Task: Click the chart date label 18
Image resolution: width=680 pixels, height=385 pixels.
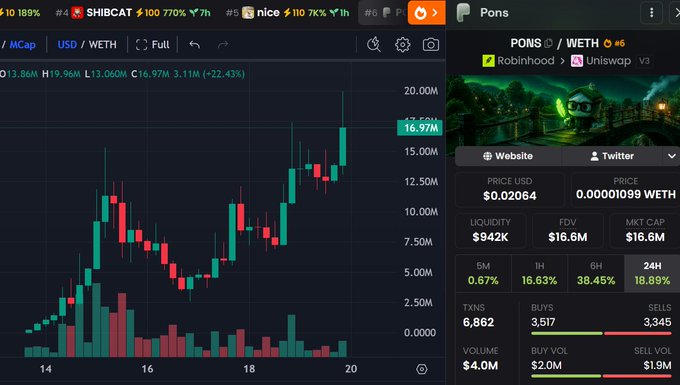Action: [x=249, y=369]
